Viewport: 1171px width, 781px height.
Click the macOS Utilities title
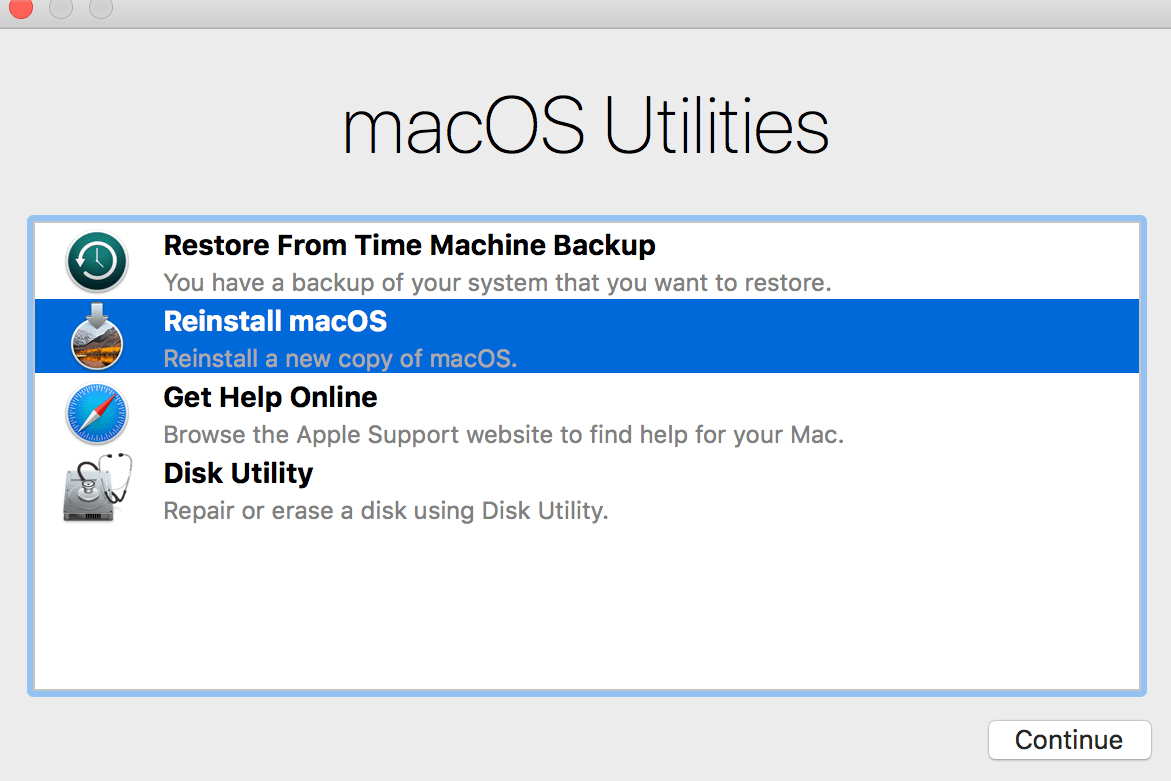(585, 124)
